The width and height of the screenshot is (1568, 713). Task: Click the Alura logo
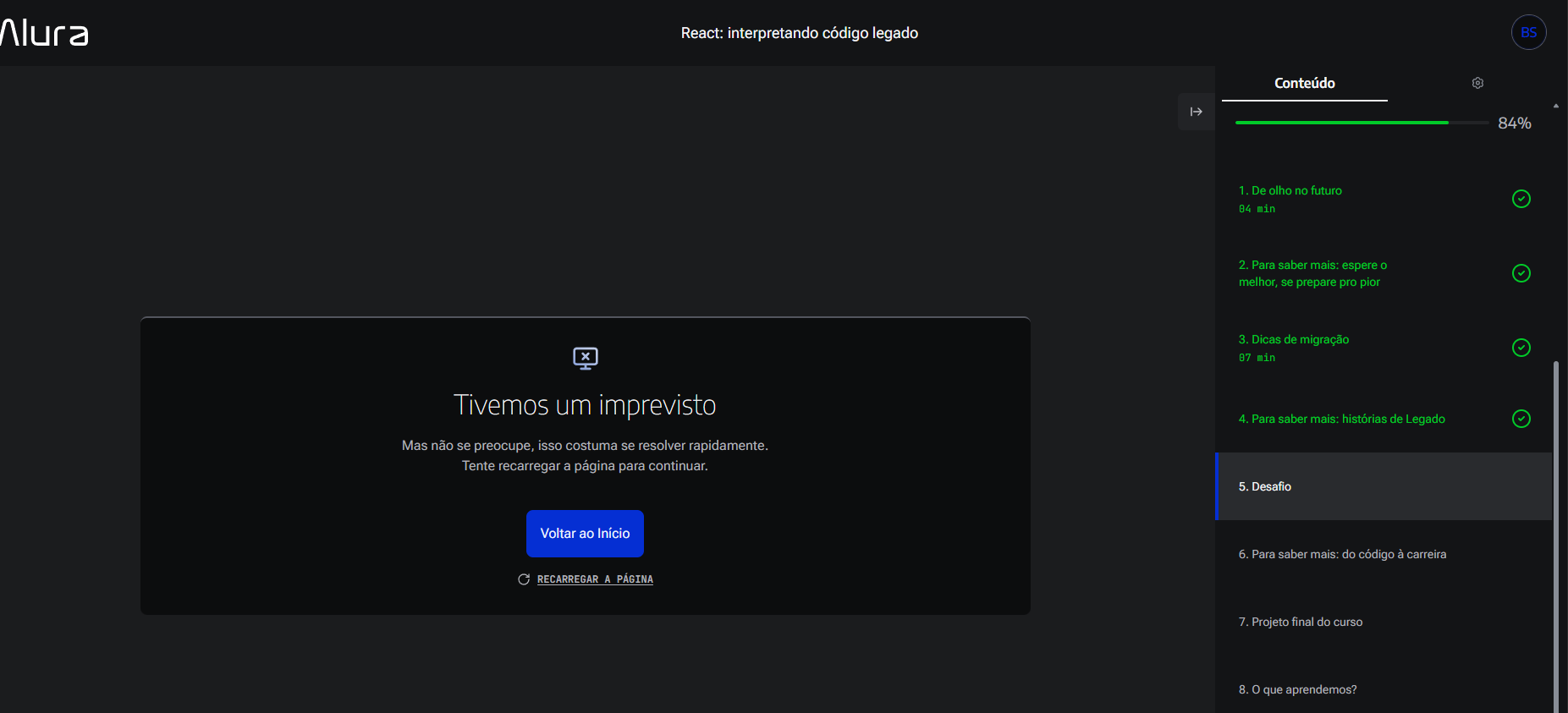click(44, 33)
